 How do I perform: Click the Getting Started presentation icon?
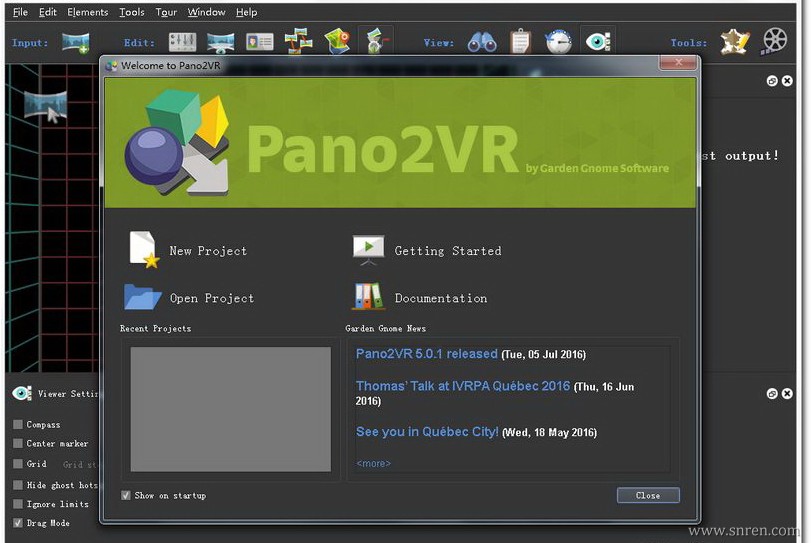(x=368, y=250)
